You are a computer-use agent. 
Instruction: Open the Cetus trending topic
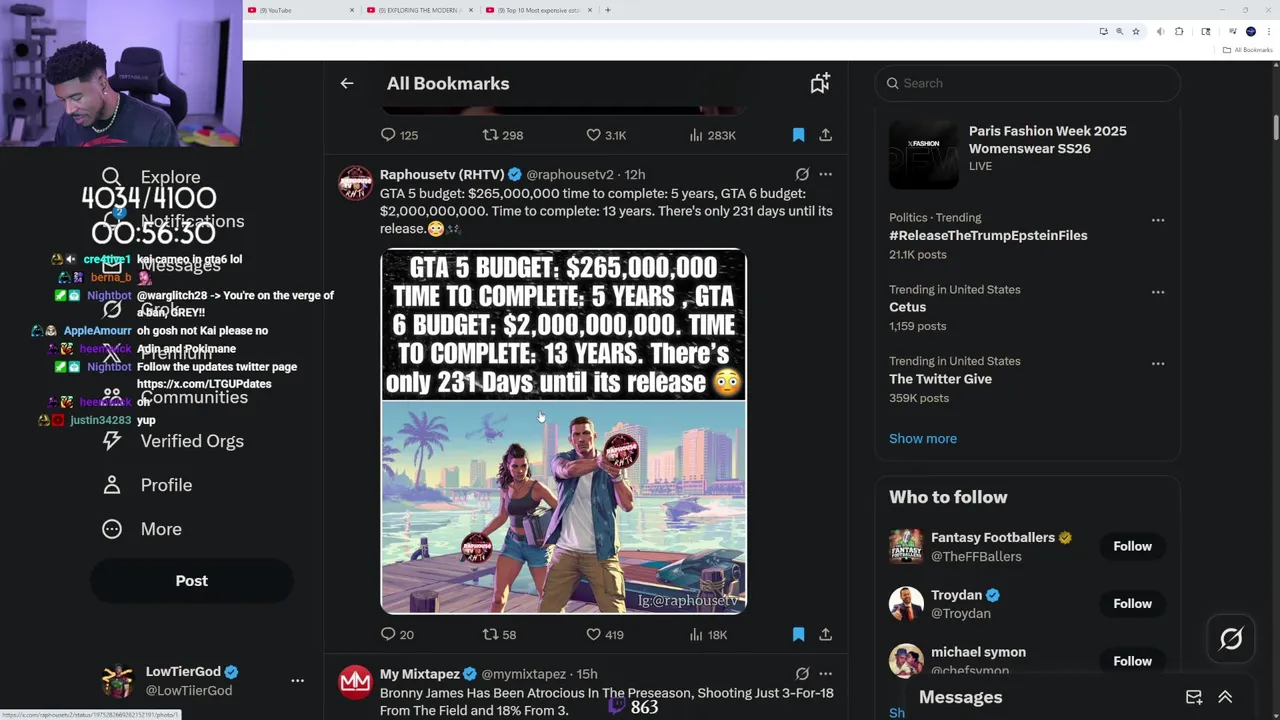coord(907,307)
